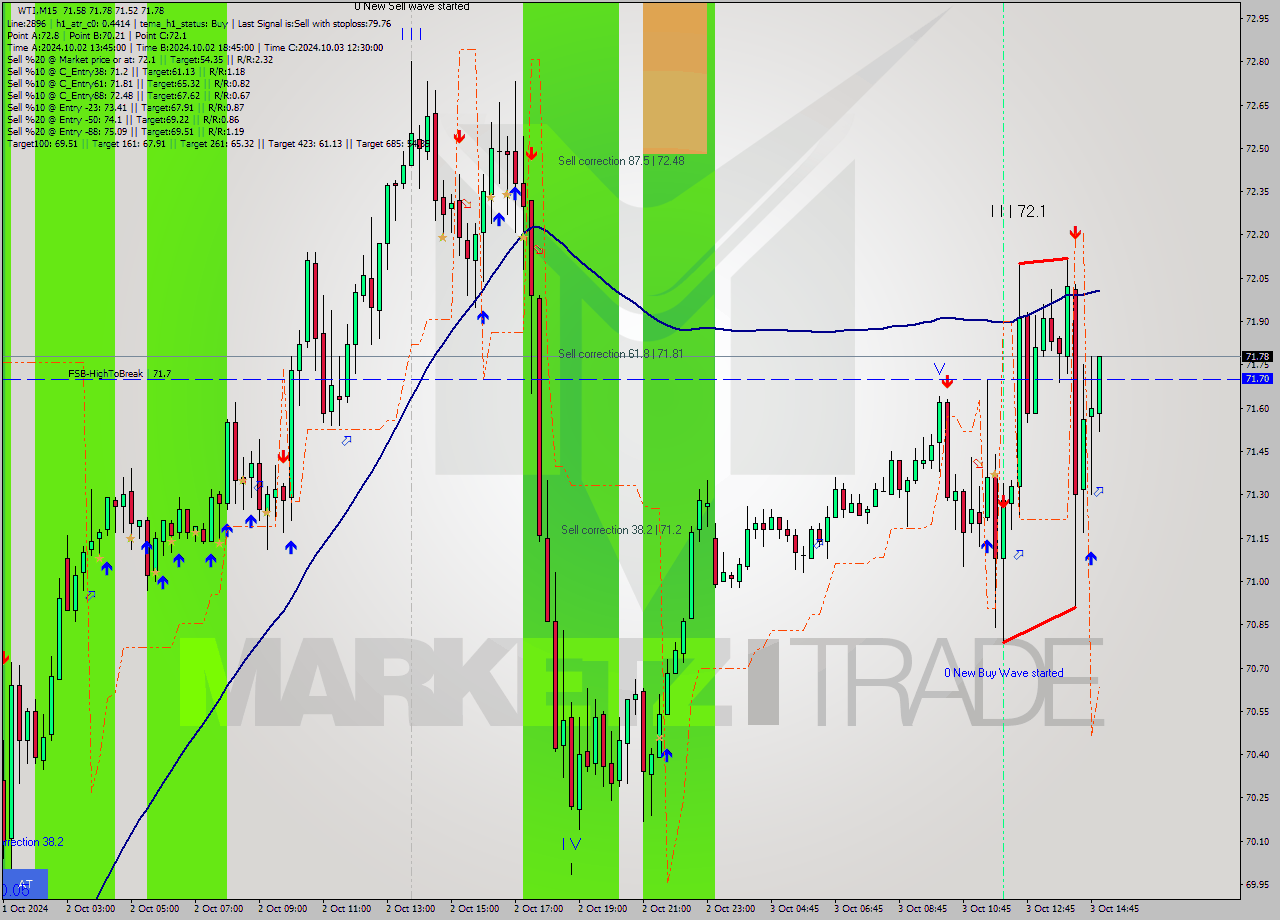
Task: Click the '3 Oct 06:45' time axis label
Action: pyautogui.click(x=858, y=909)
